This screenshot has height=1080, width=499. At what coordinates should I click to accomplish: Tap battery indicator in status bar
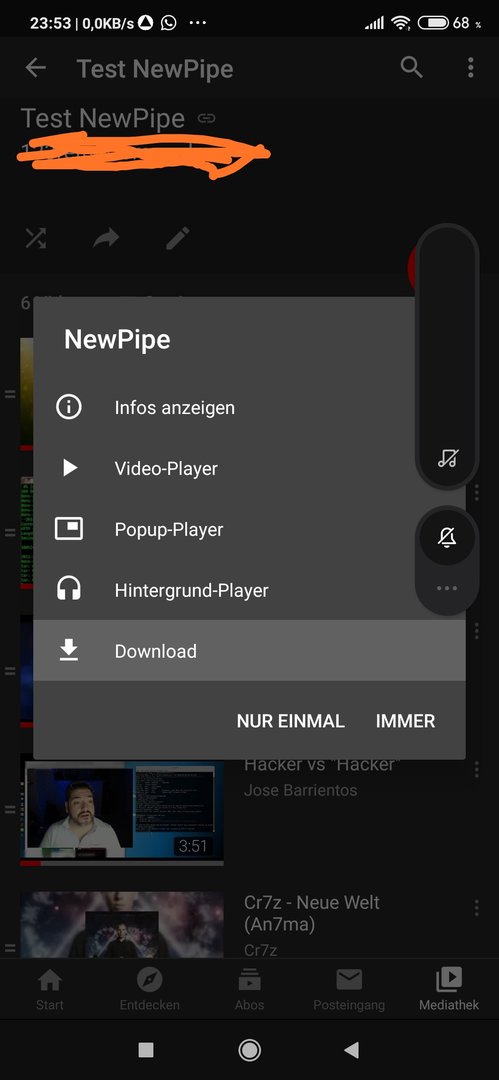click(x=433, y=23)
